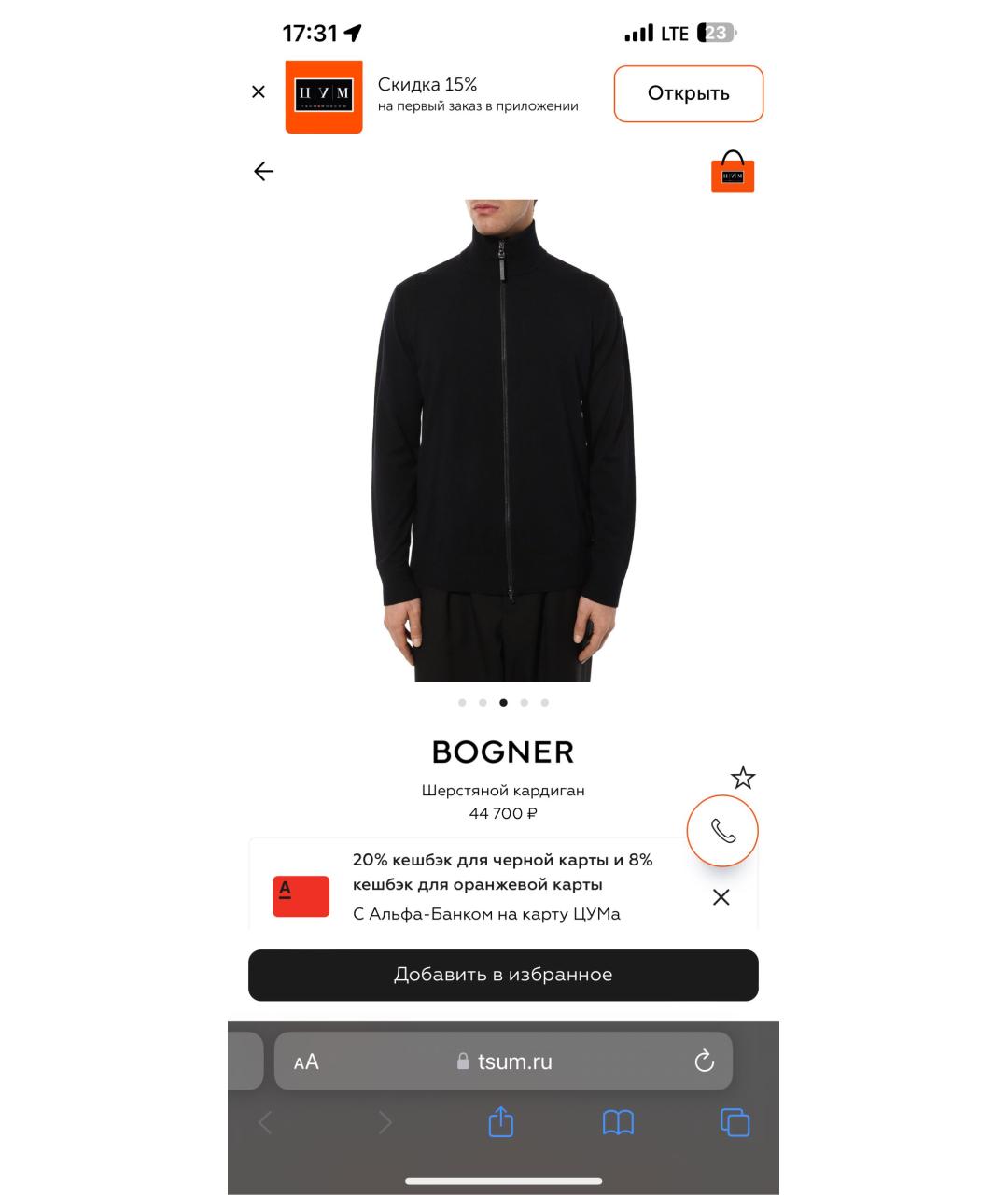Dismiss the TSUM app discount banner

(x=259, y=92)
